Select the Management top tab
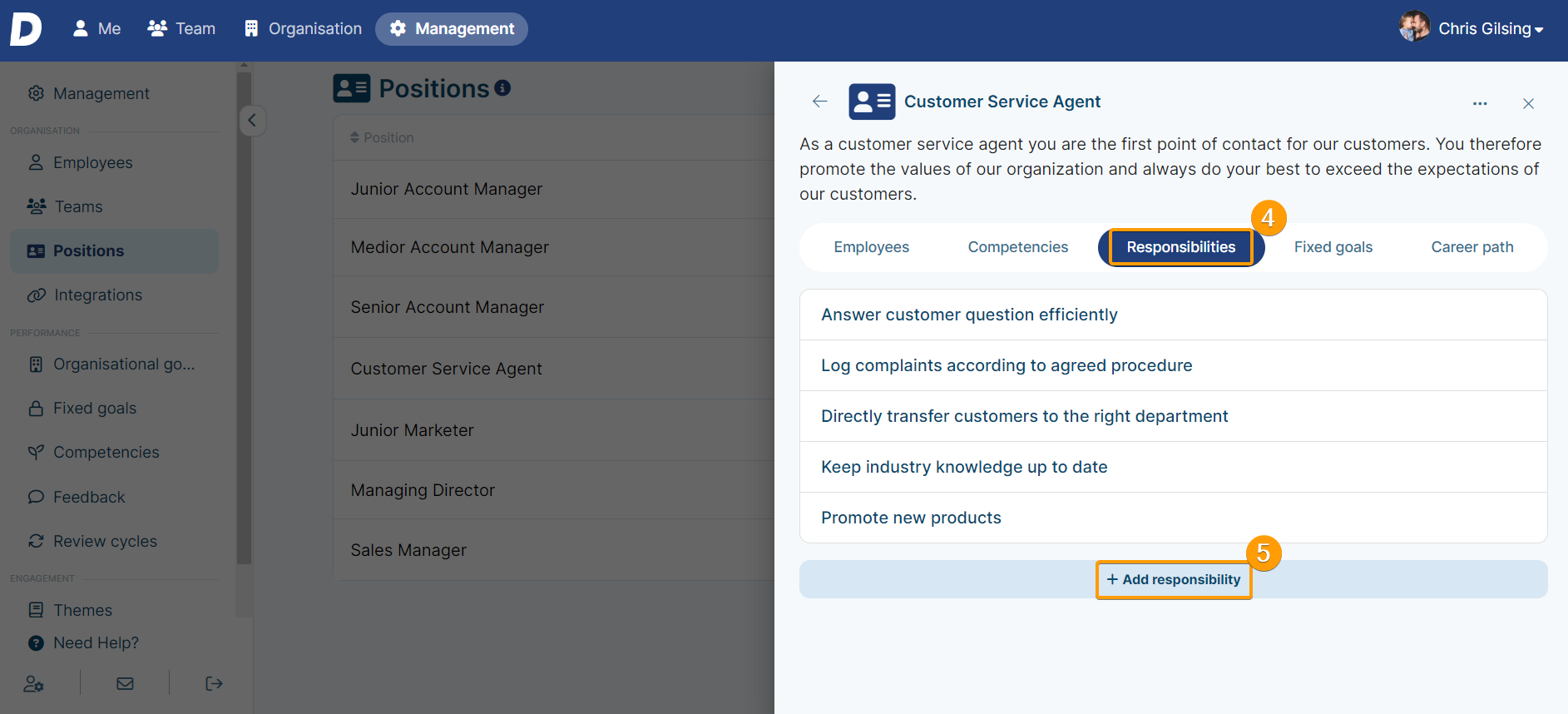This screenshot has width=1568, height=714. 452,29
